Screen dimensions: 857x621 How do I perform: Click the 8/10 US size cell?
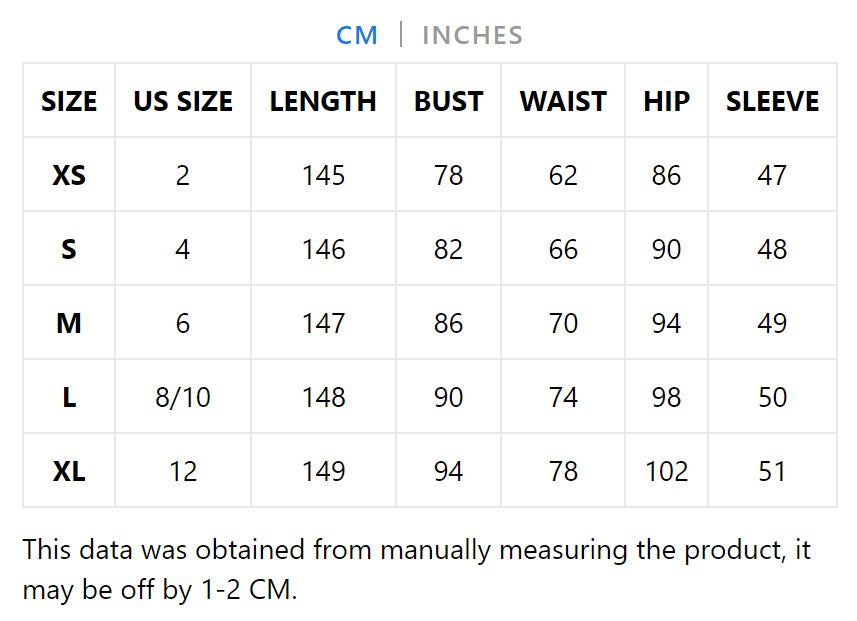point(183,397)
